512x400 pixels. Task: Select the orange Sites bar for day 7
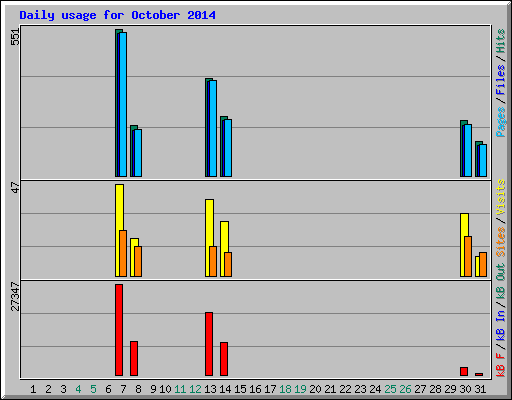[123, 253]
